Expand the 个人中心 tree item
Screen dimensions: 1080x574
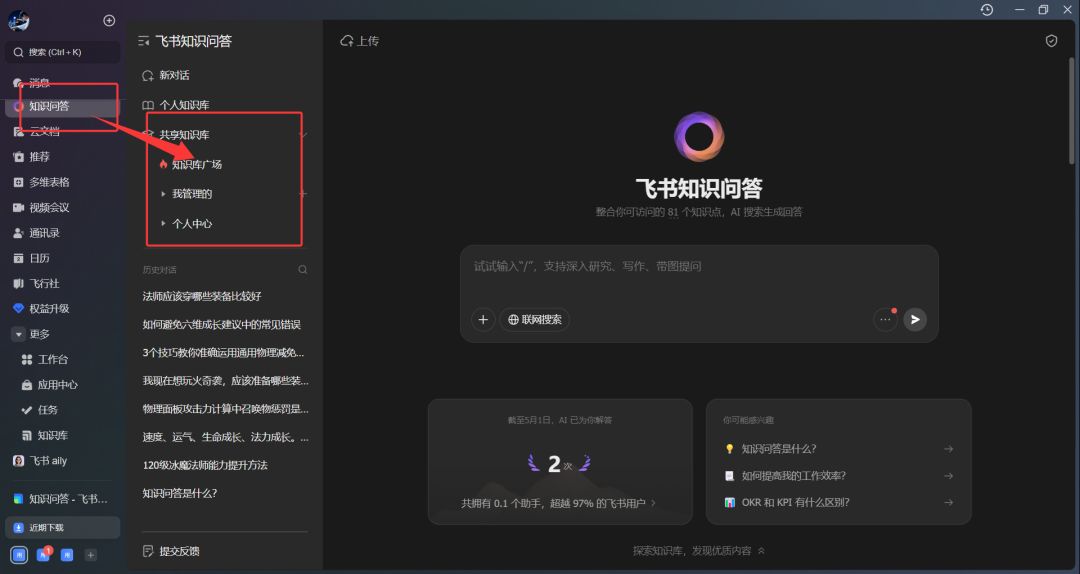pos(163,224)
